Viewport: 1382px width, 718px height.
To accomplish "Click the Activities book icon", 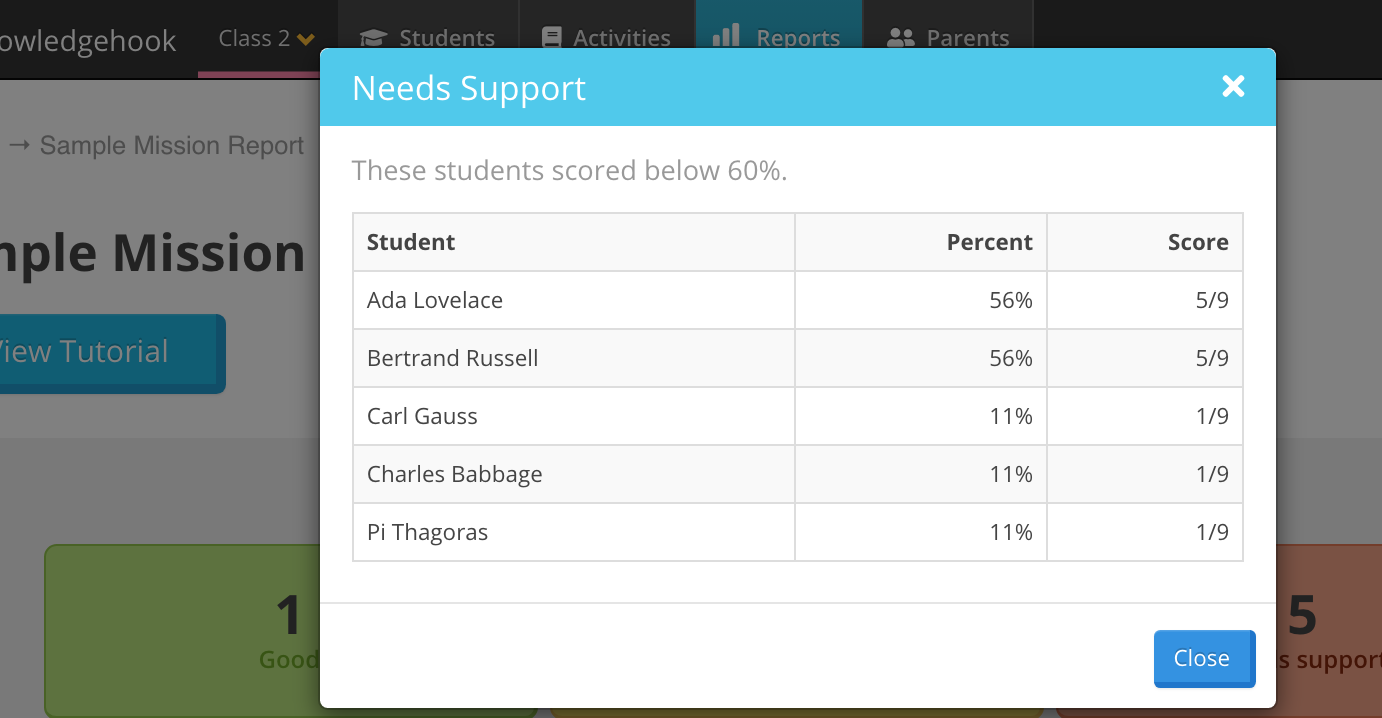I will click(551, 38).
